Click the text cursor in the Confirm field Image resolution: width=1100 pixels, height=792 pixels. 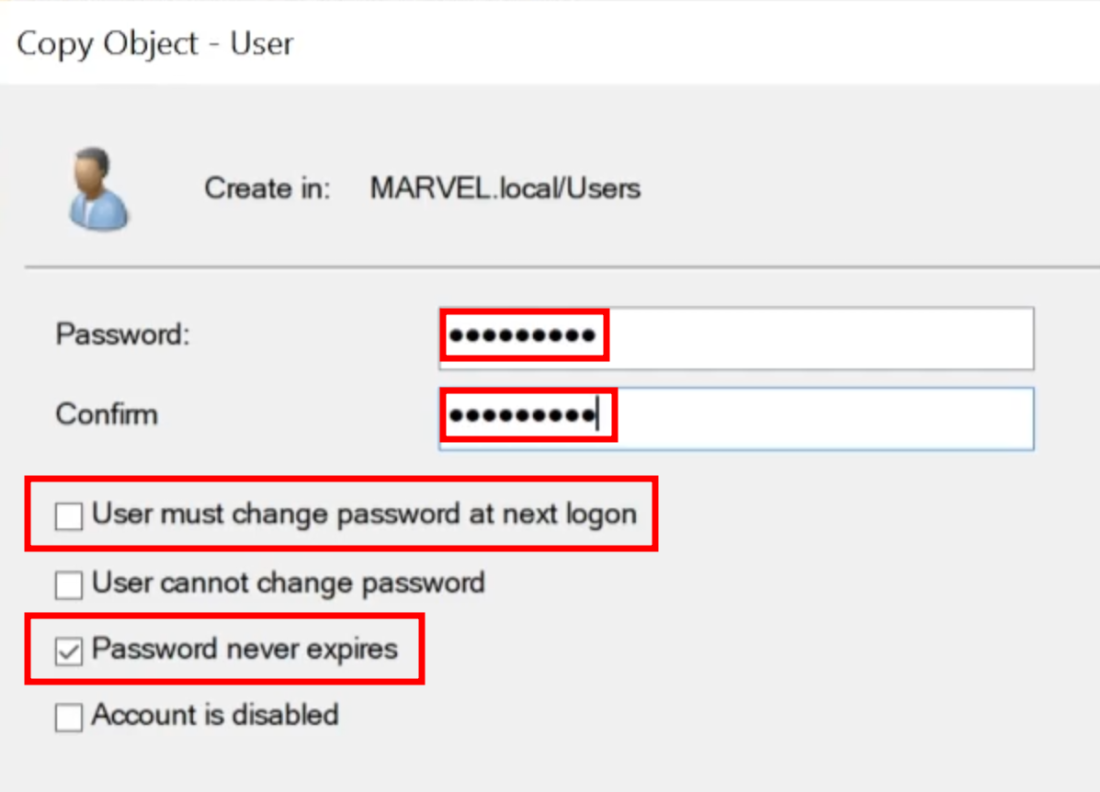[597, 416]
